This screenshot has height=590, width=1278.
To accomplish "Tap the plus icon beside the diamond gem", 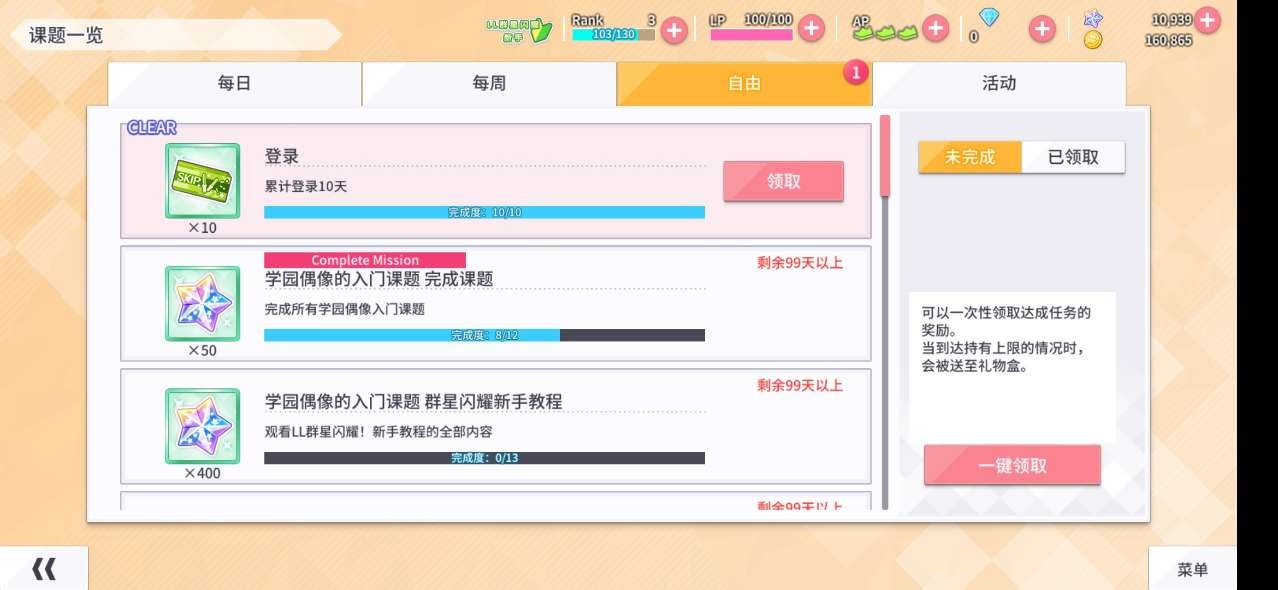I will click(x=1042, y=29).
